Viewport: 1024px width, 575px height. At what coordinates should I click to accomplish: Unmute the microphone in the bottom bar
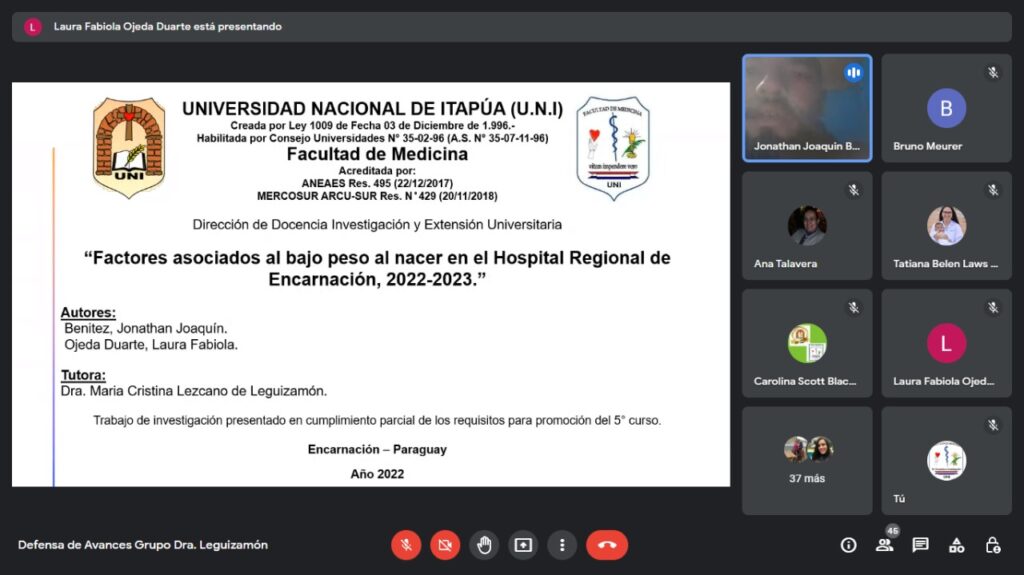pyautogui.click(x=406, y=545)
